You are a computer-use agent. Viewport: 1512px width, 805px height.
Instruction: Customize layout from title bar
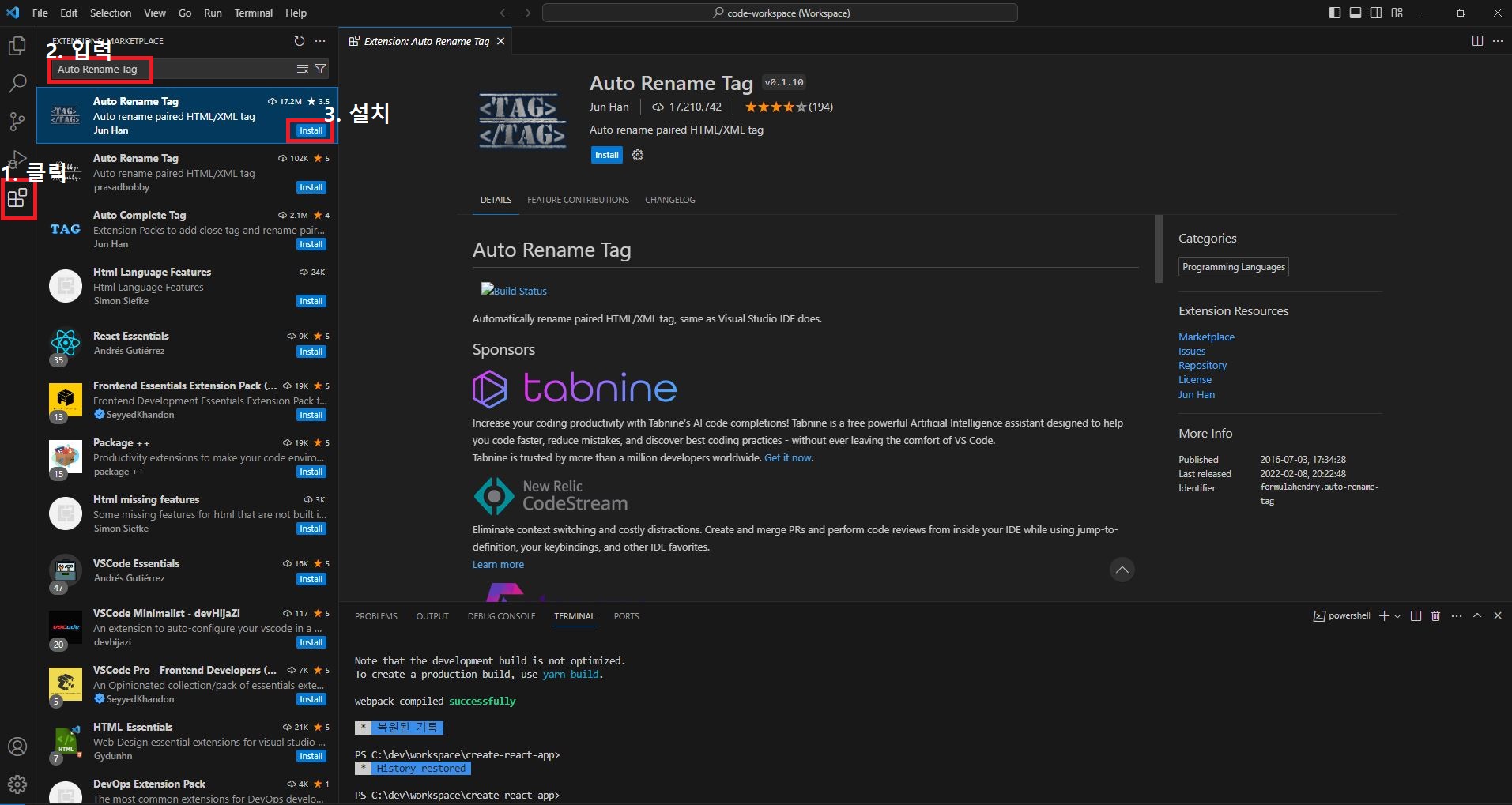(1397, 13)
